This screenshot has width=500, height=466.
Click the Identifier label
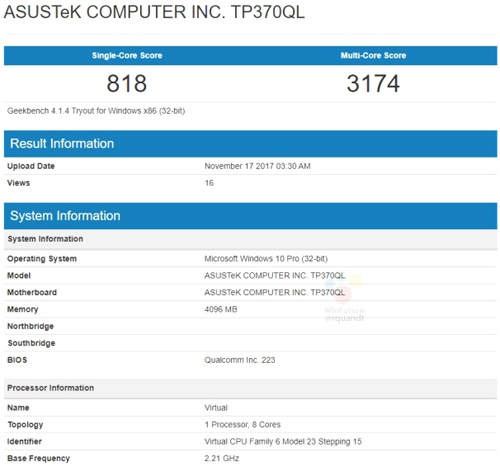(24, 441)
